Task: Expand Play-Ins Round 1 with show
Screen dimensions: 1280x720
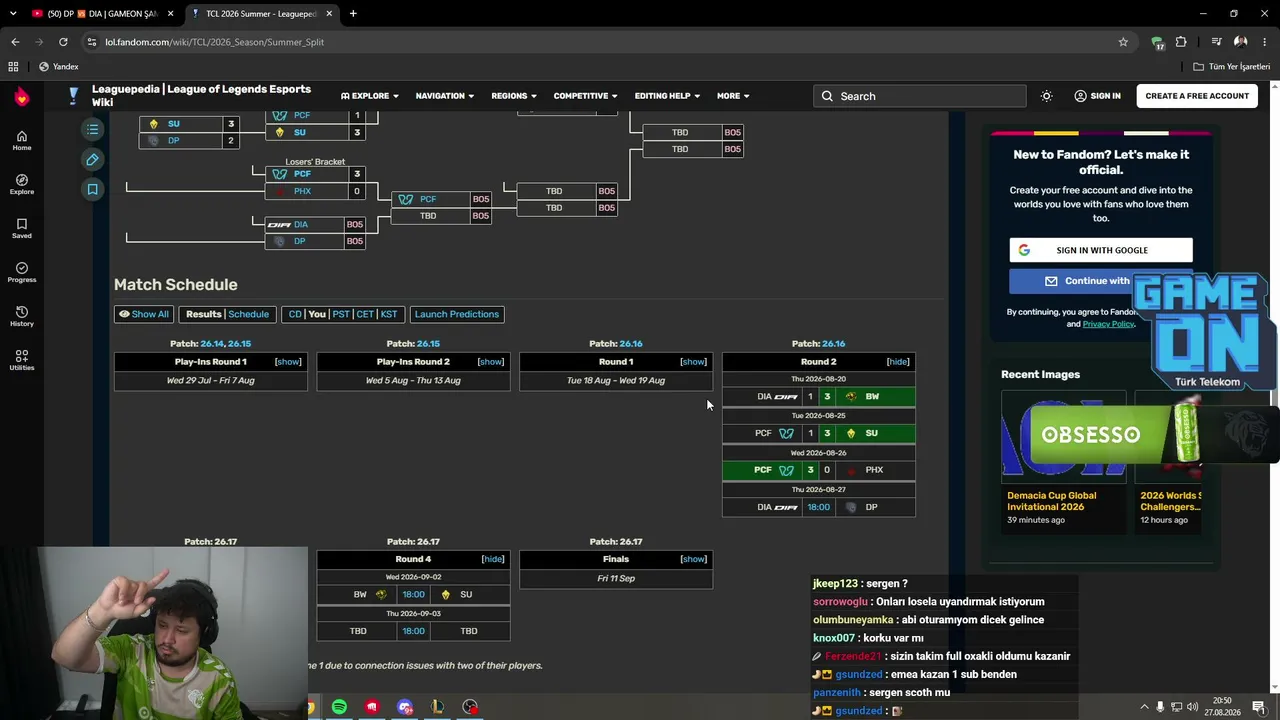Action: (x=288, y=362)
